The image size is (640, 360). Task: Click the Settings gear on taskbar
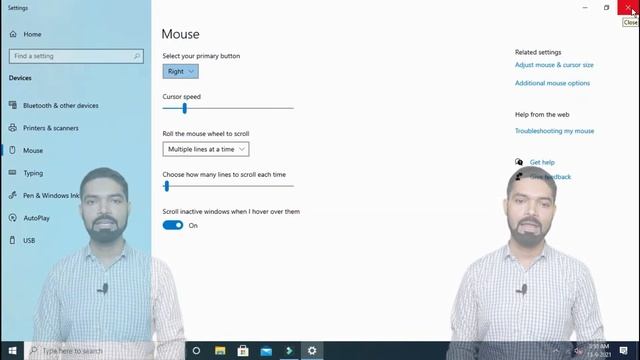click(312, 351)
